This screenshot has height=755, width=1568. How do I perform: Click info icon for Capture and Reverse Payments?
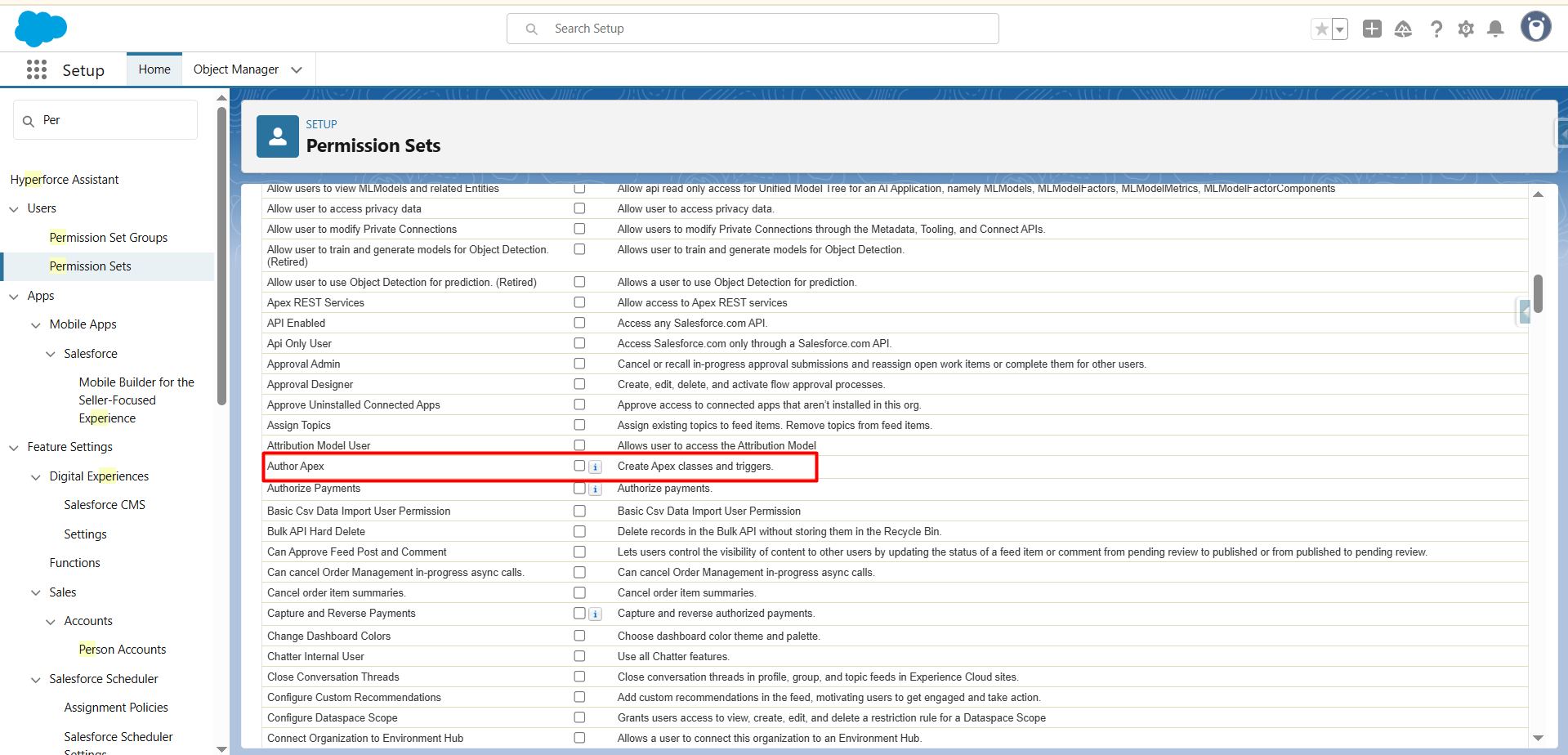tap(596, 614)
